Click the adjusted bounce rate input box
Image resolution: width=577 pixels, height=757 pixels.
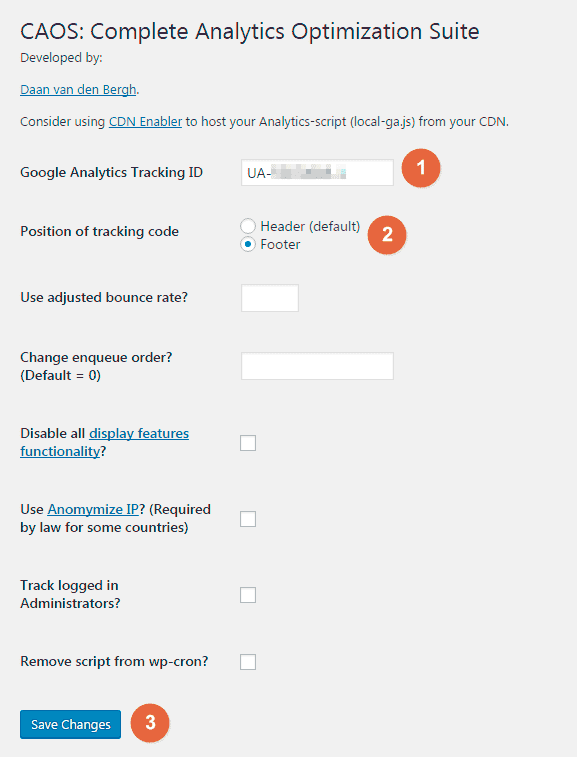tap(270, 298)
